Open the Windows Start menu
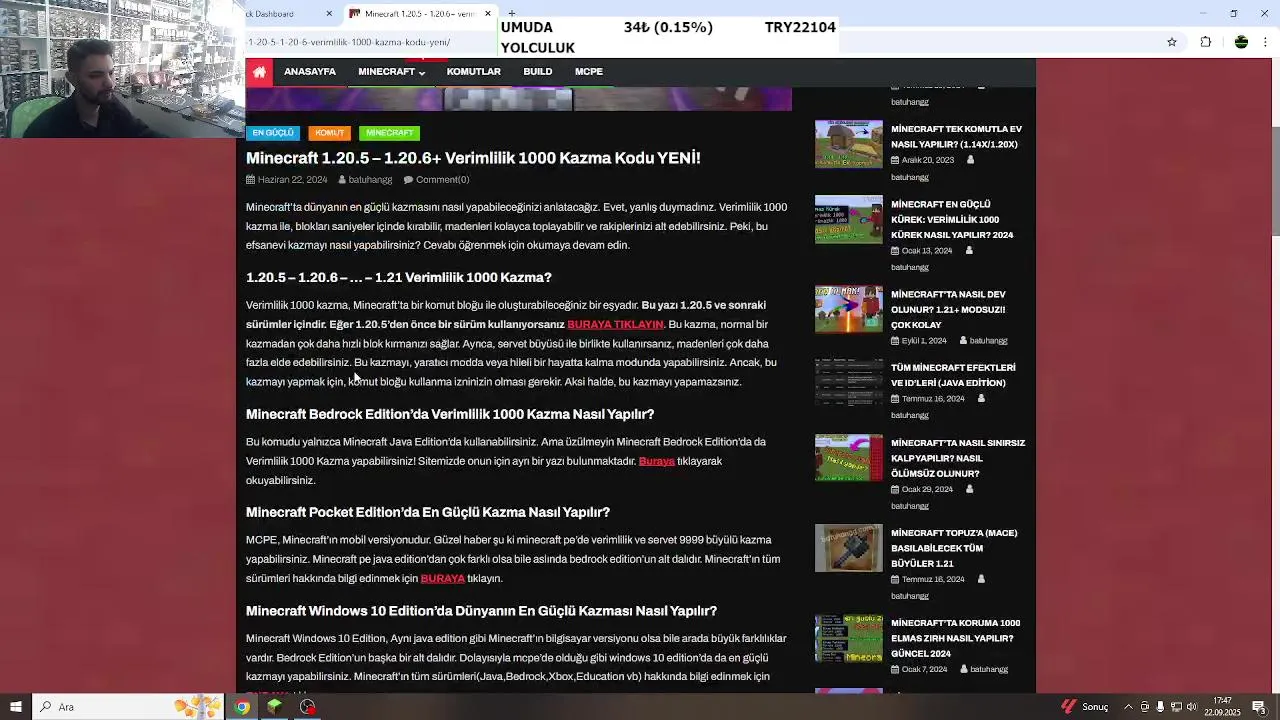Image resolution: width=1280 pixels, height=720 pixels. click(16, 707)
